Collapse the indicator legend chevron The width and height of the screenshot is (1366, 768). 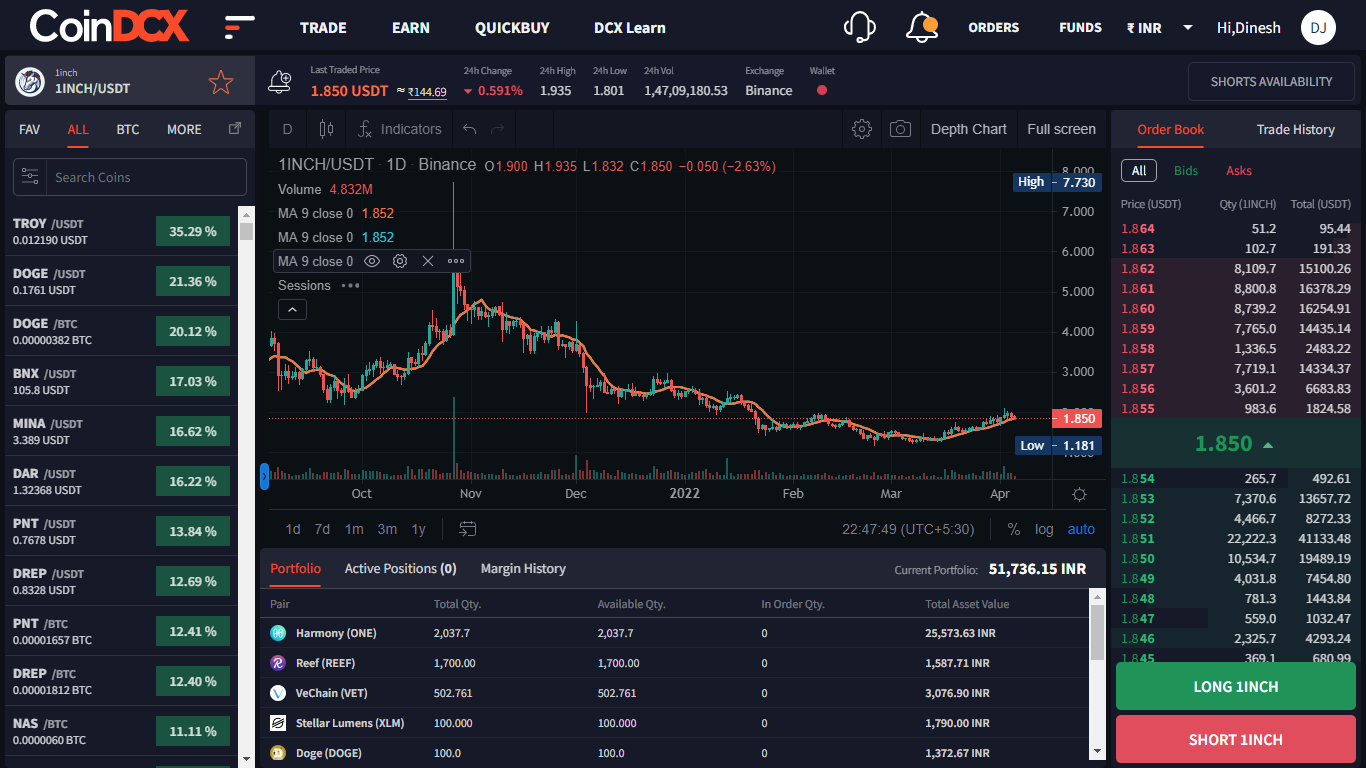point(292,310)
